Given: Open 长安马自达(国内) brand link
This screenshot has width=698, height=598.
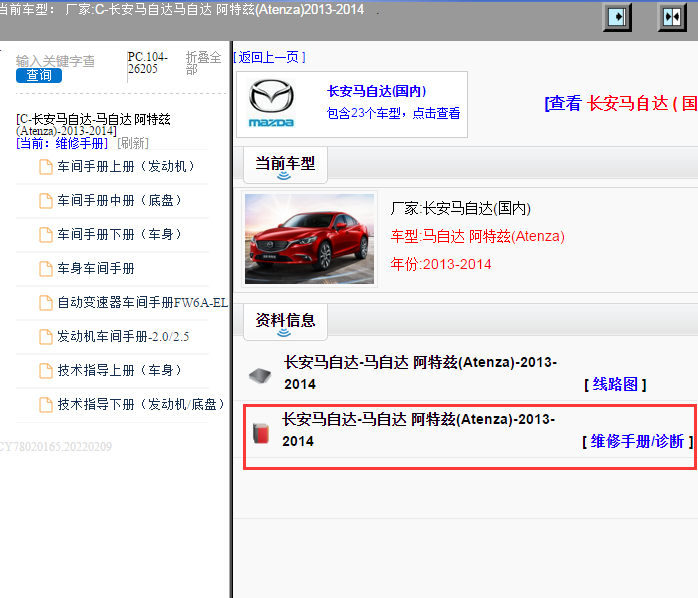Looking at the screenshot, I should point(377,91).
